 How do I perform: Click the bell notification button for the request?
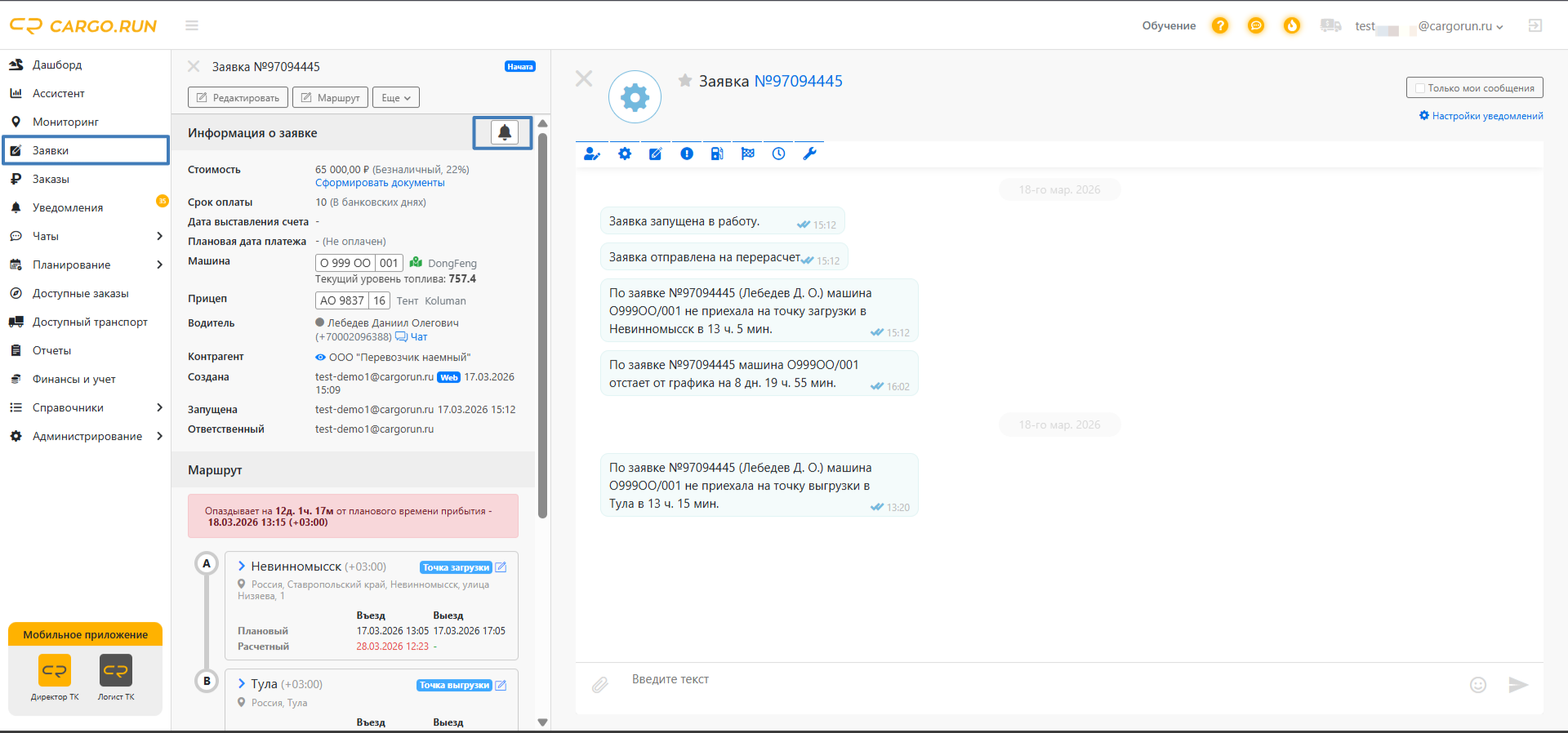[x=505, y=132]
